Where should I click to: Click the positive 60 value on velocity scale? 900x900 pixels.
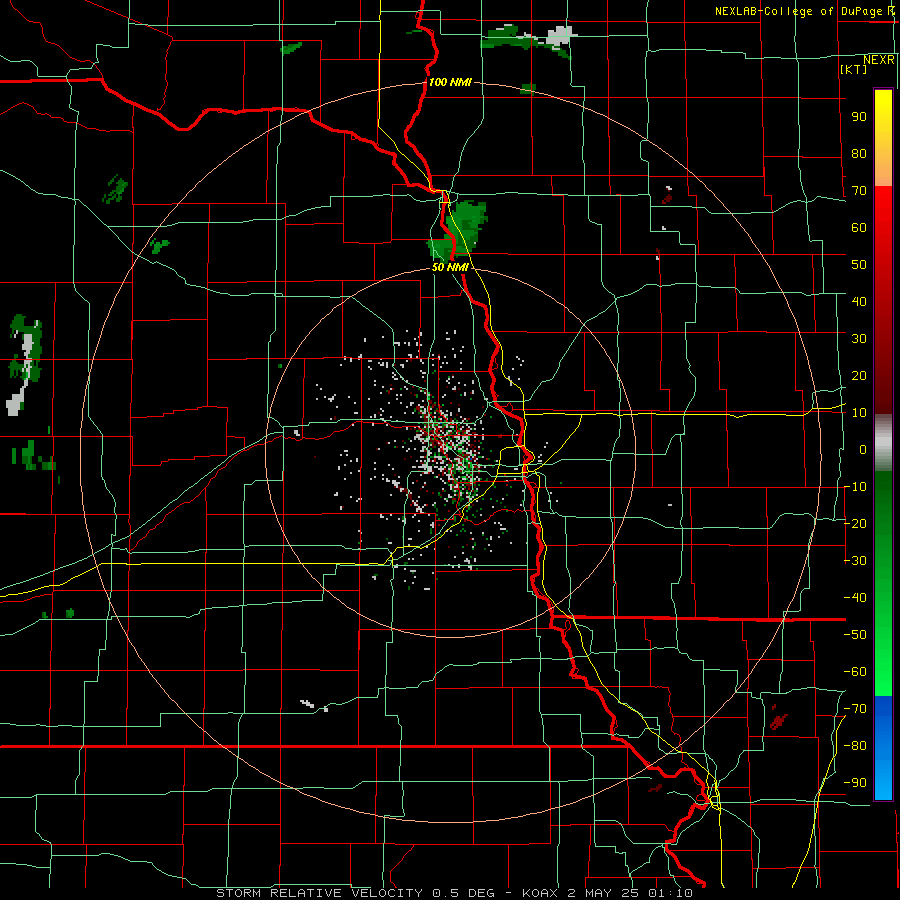point(859,227)
